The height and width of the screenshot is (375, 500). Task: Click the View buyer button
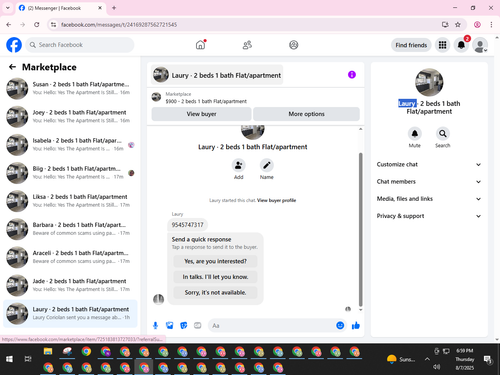tap(201, 114)
